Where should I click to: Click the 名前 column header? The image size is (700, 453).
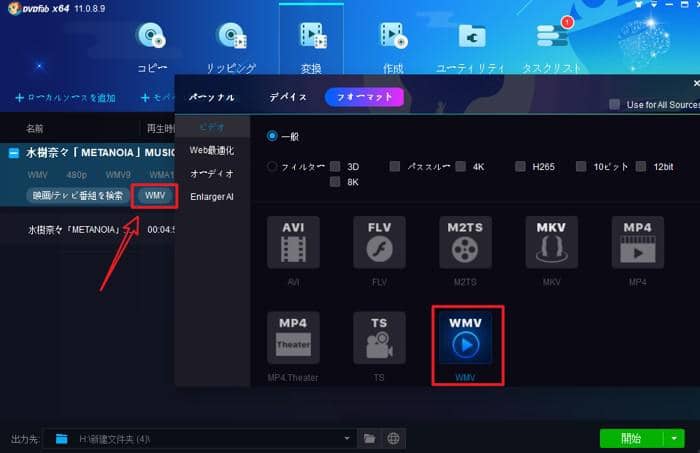pos(35,129)
